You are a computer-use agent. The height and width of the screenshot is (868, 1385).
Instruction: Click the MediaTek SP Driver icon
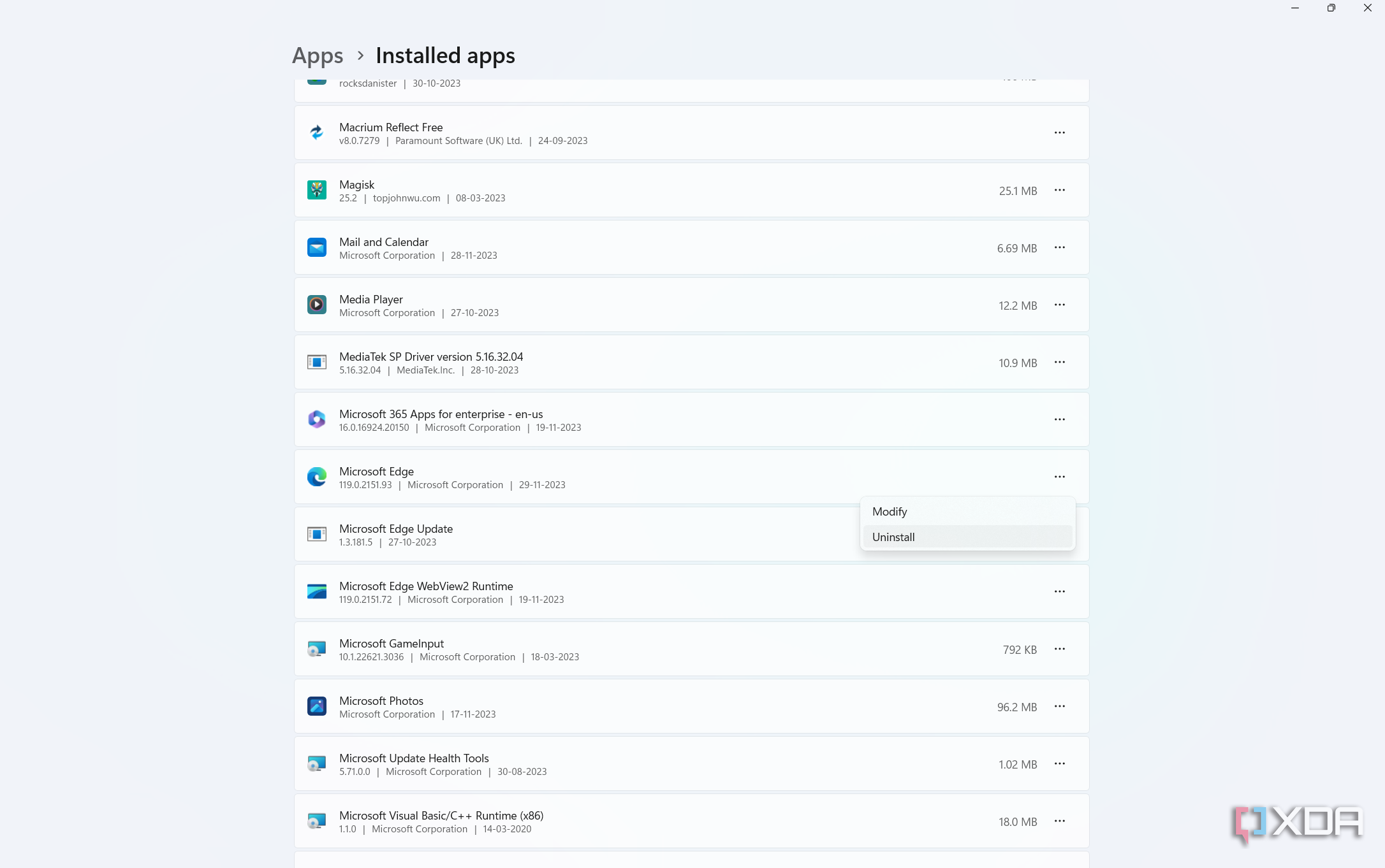pos(317,362)
